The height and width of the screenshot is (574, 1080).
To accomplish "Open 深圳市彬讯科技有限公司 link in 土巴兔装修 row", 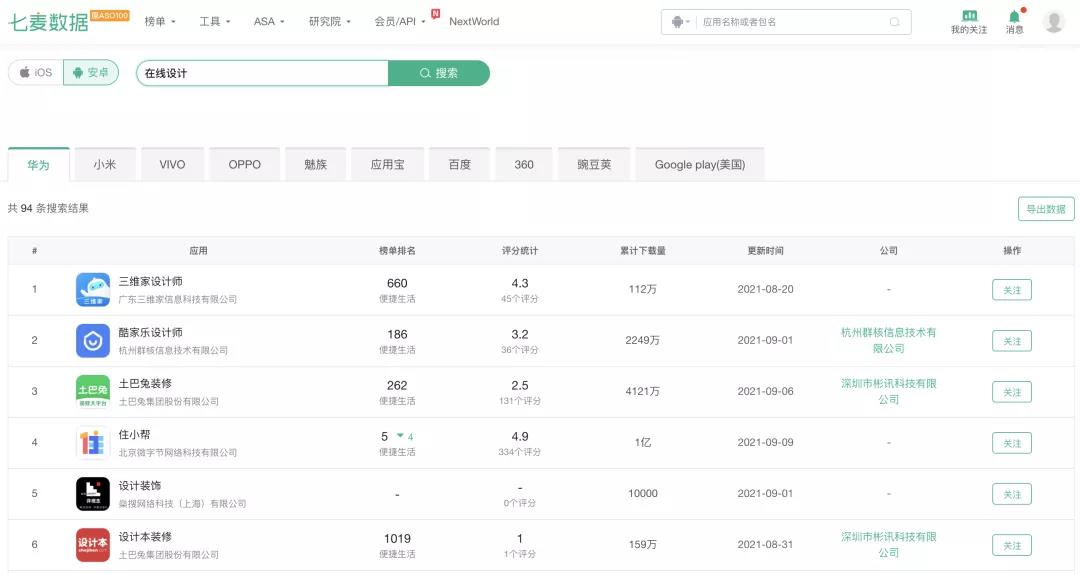I will click(x=889, y=391).
